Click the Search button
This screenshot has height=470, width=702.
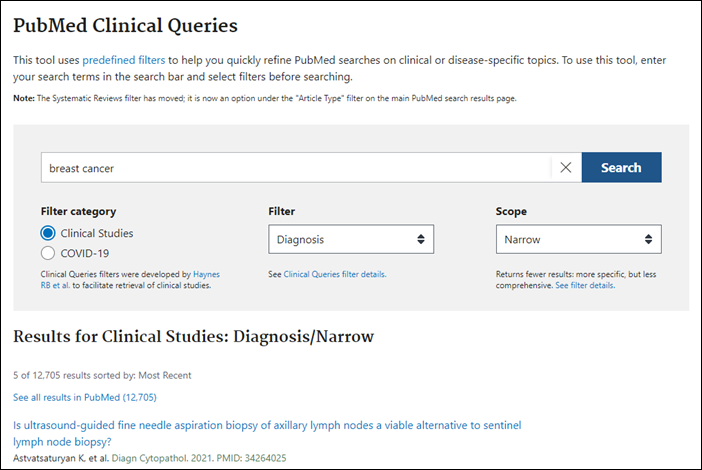click(621, 167)
